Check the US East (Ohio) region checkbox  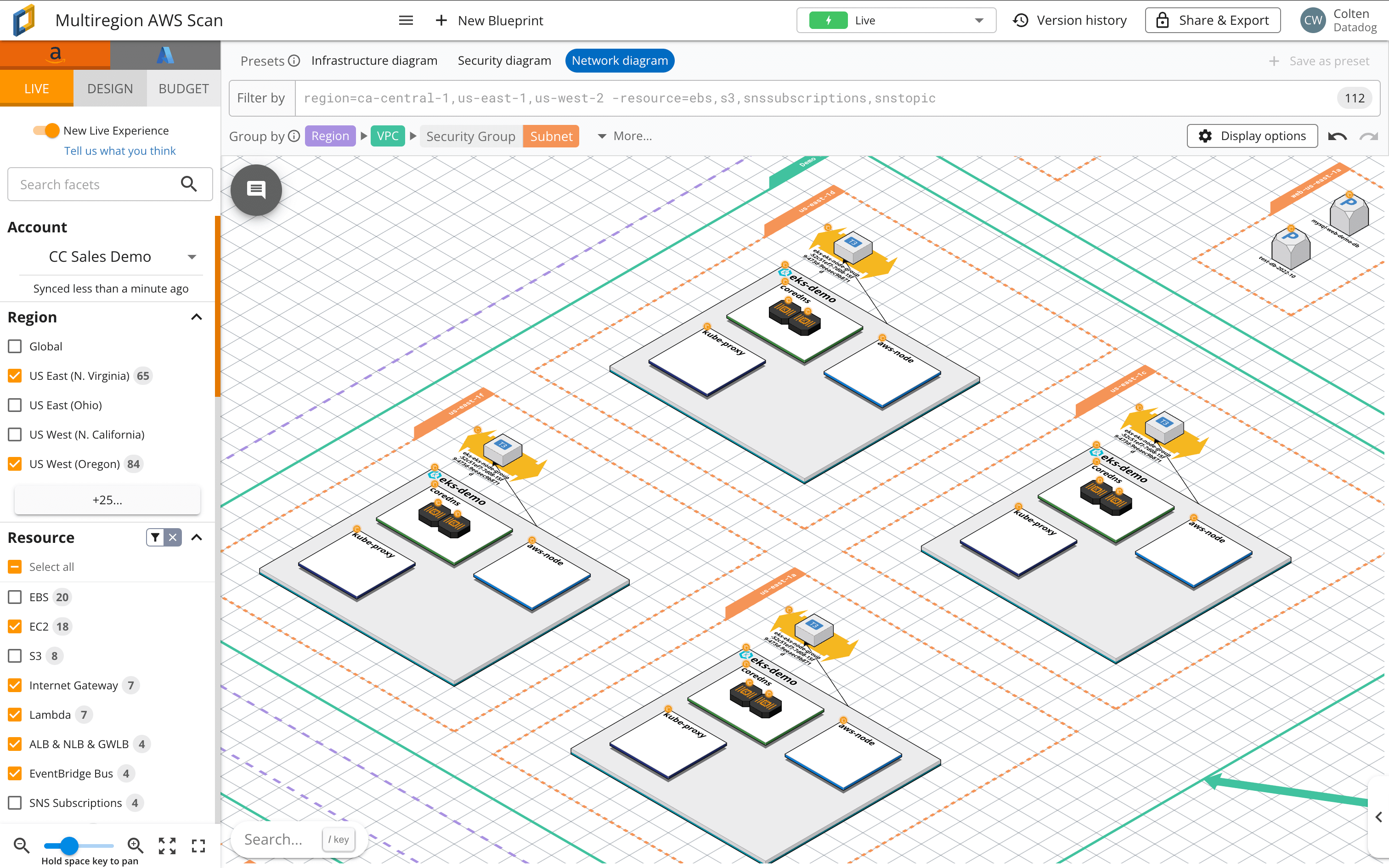(x=14, y=405)
